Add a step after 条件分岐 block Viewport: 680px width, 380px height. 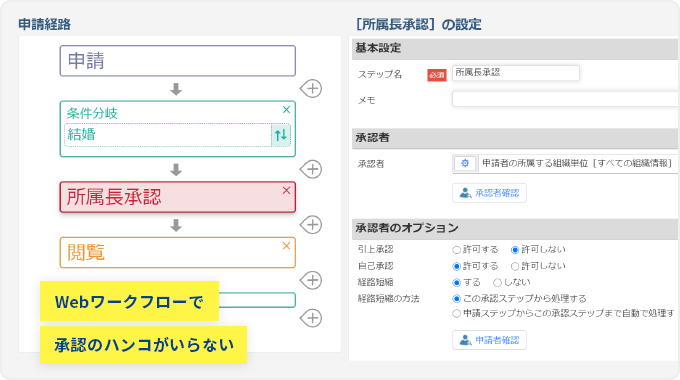pyautogui.click(x=311, y=169)
